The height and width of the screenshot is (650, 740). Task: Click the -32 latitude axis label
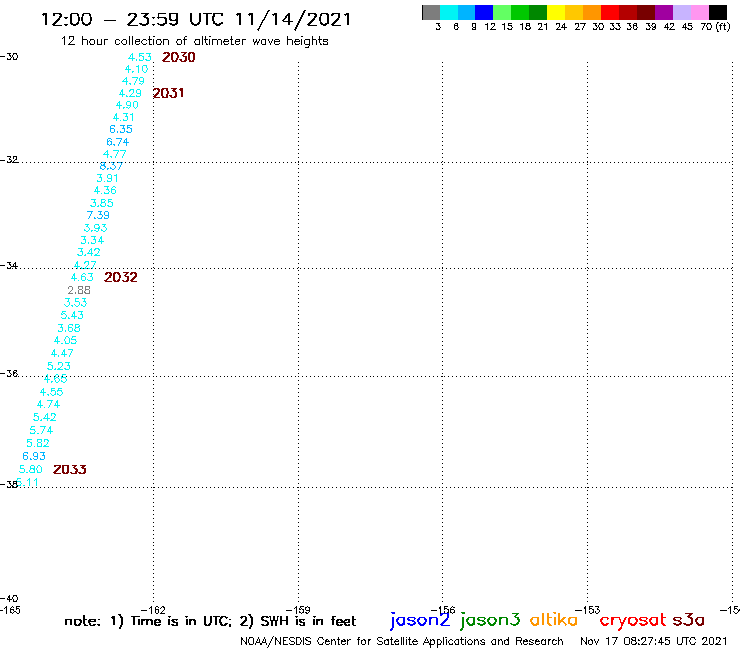pos(9,160)
